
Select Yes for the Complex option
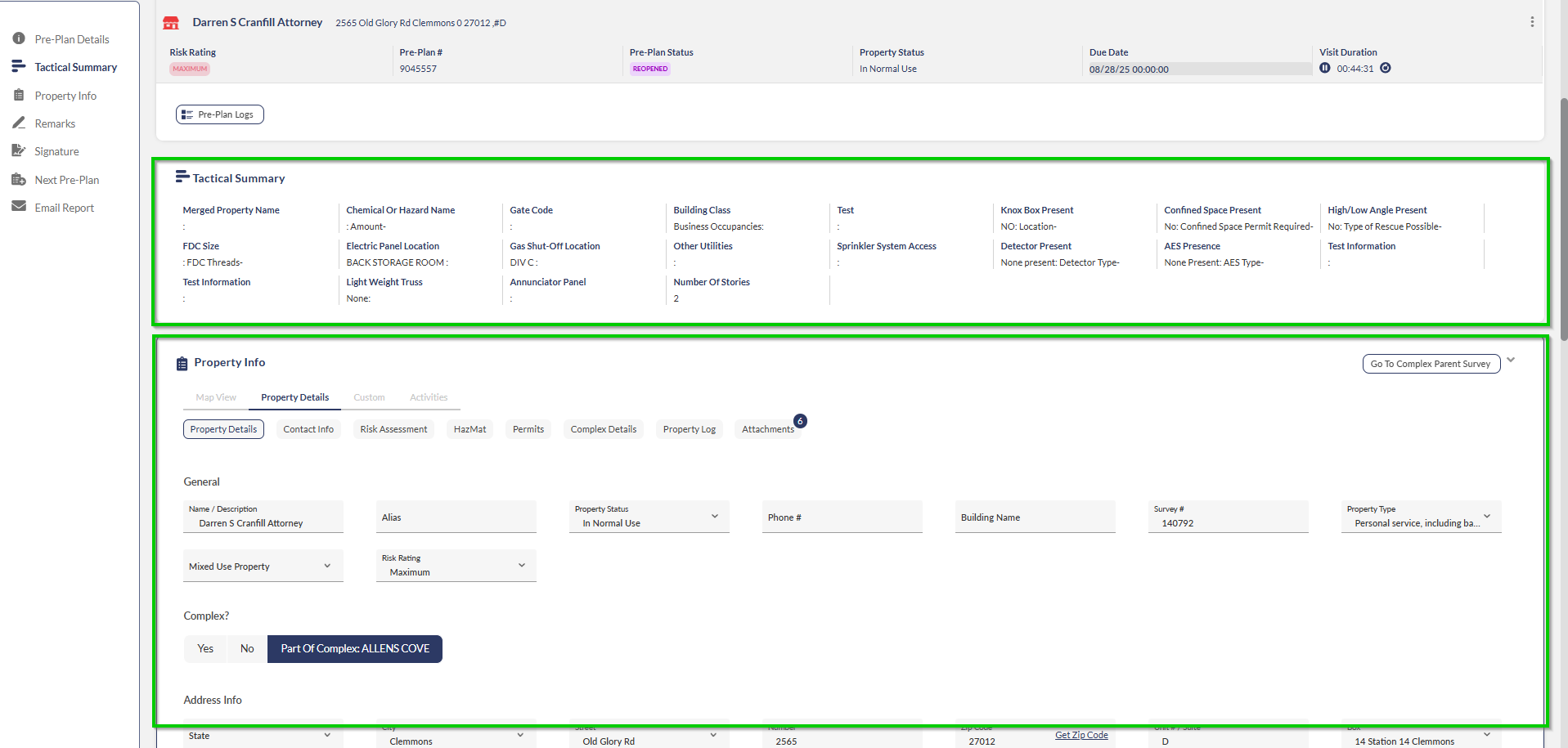205,649
